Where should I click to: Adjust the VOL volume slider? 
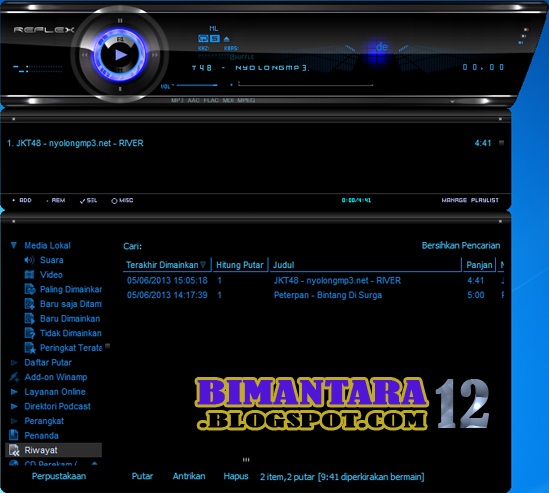tap(197, 85)
